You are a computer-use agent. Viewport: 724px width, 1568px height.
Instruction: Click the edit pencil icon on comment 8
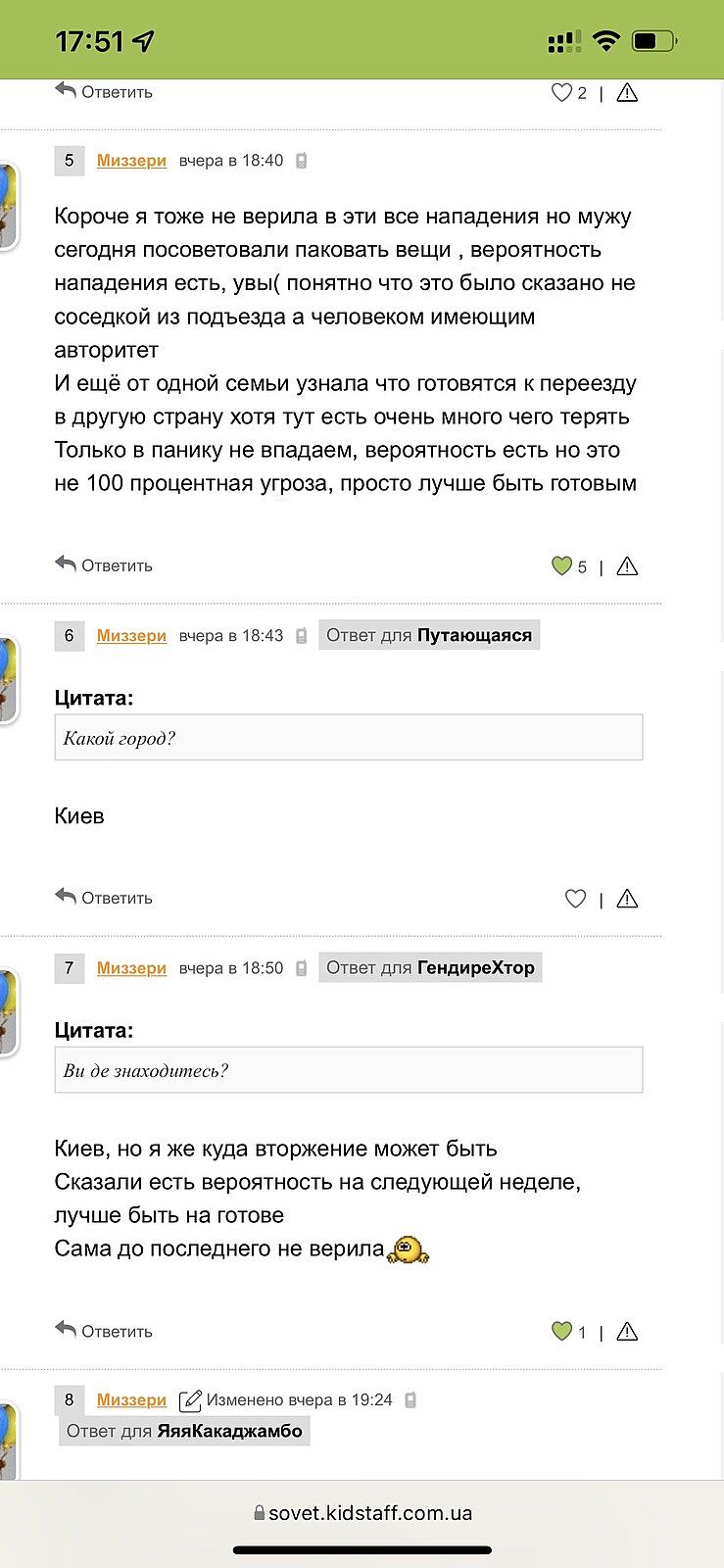tap(190, 1400)
